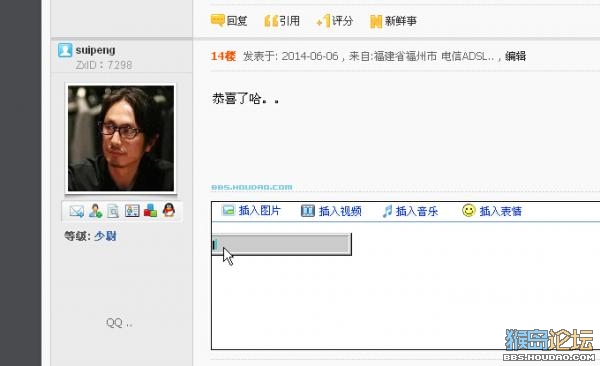600x366 pixels.
Task: Click suipeng's avatar photo
Action: pos(121,138)
